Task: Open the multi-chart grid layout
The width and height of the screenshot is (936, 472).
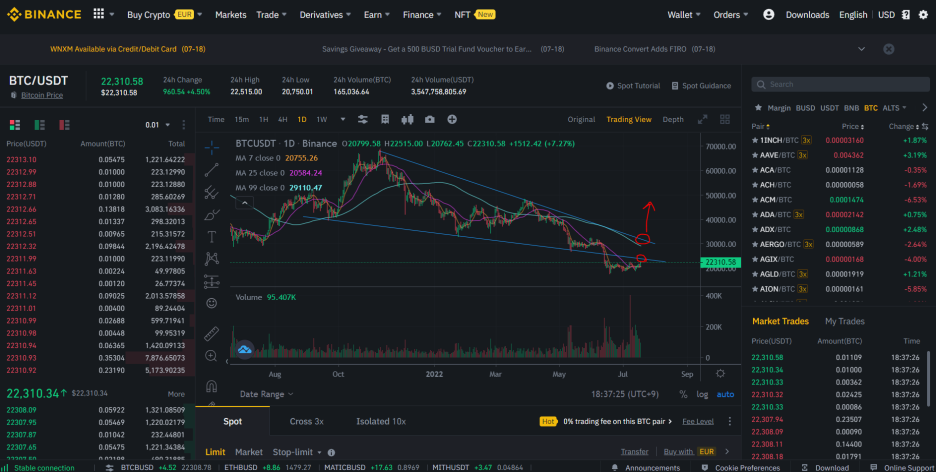Action: point(725,119)
